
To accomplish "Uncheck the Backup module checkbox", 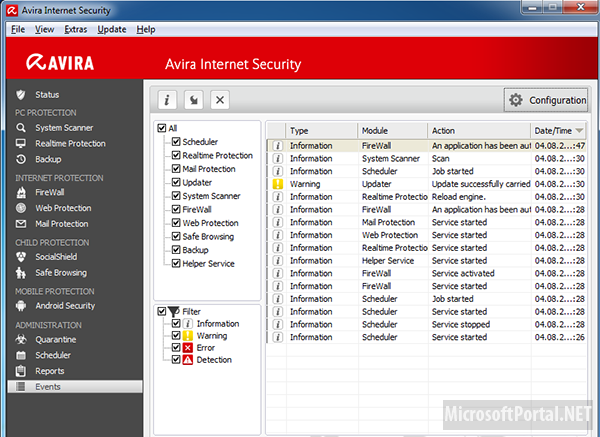I will (x=176, y=250).
